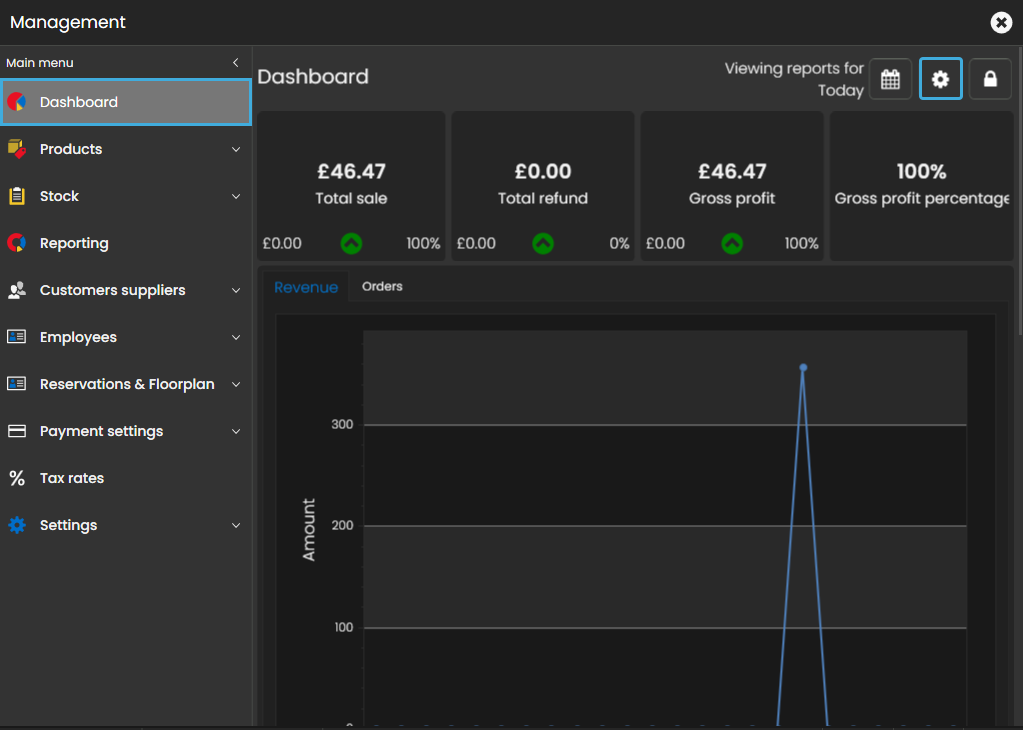Click the Products sidebar icon

coord(16,149)
